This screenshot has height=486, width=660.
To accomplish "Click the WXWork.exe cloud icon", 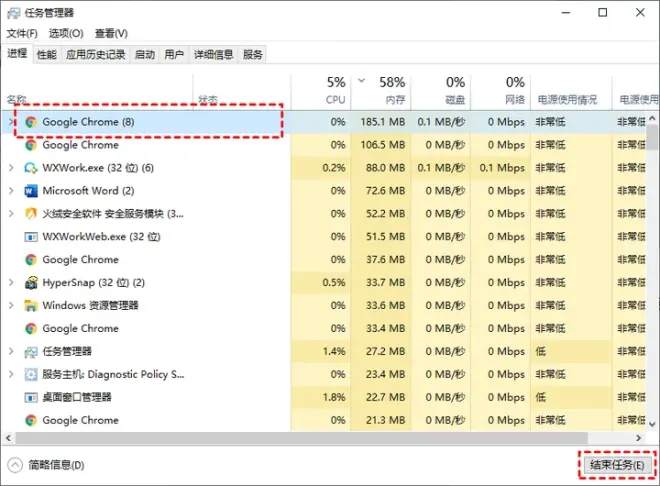I will click(x=31, y=168).
